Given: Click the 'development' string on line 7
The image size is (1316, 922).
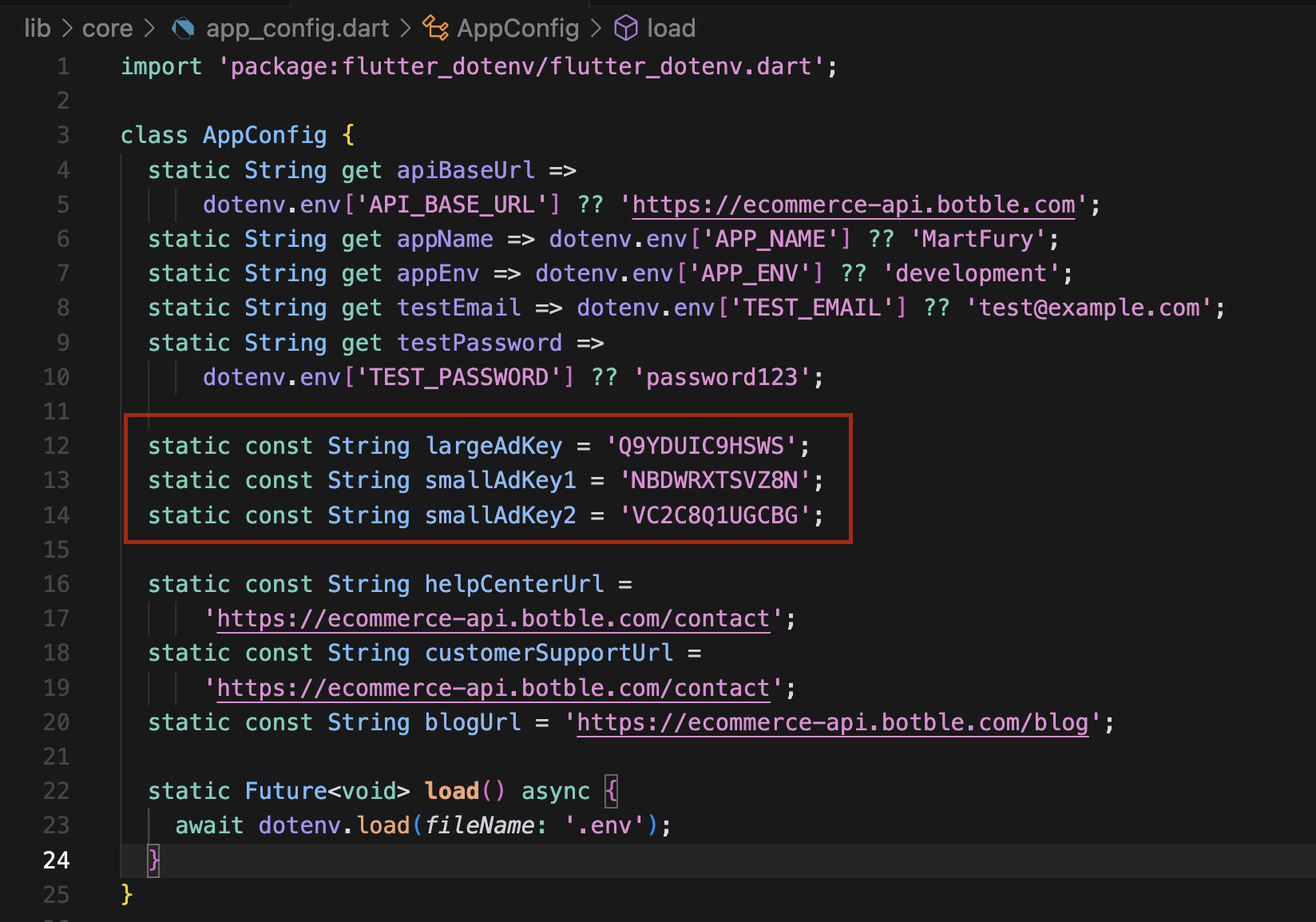Looking at the screenshot, I should (971, 273).
